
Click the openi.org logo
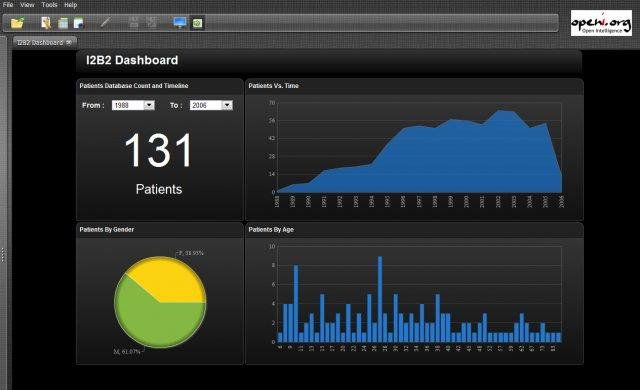coord(601,23)
